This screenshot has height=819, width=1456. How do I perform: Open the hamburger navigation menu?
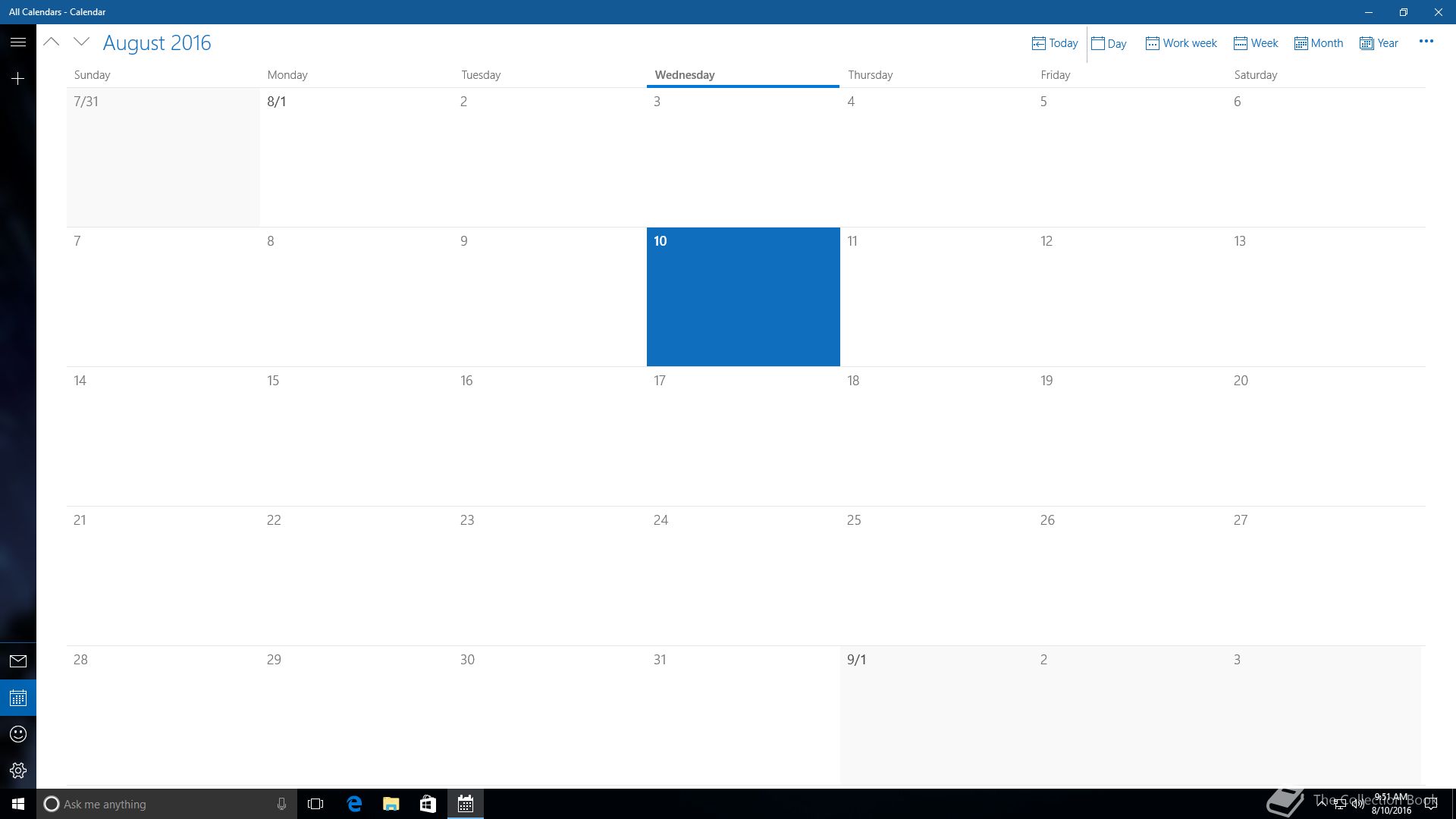coord(18,42)
